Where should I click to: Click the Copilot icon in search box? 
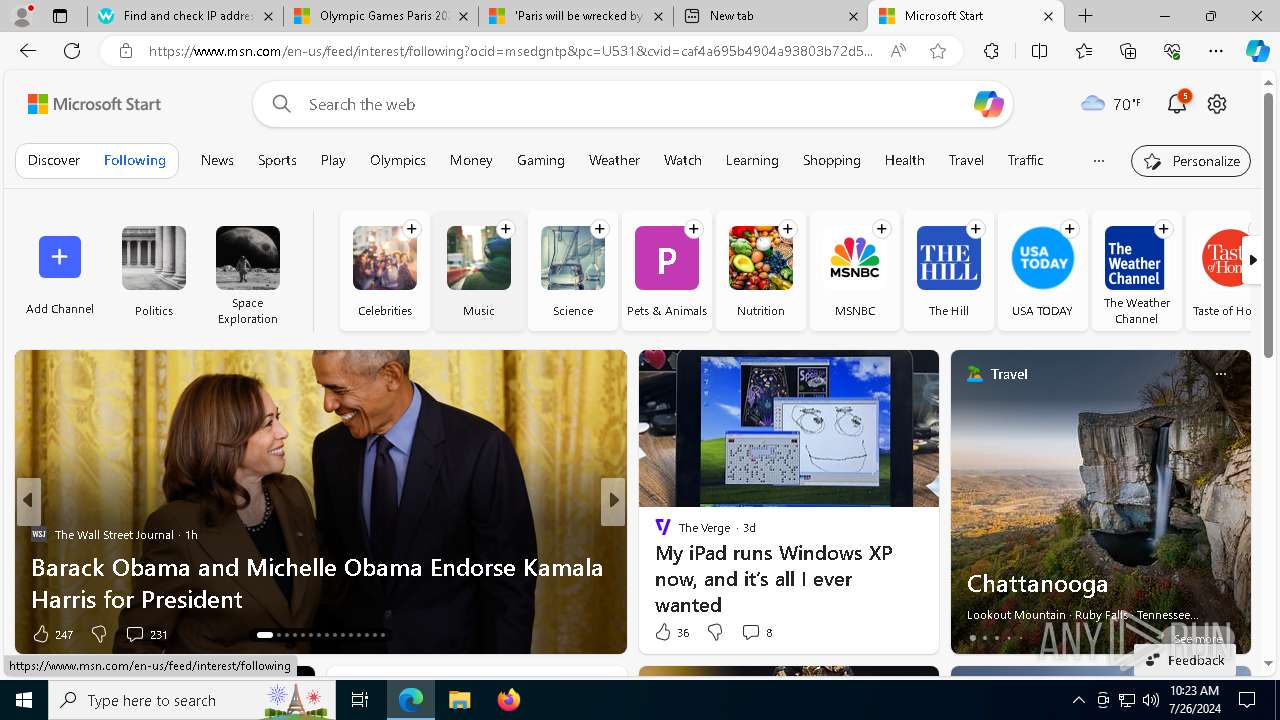pyautogui.click(x=988, y=104)
